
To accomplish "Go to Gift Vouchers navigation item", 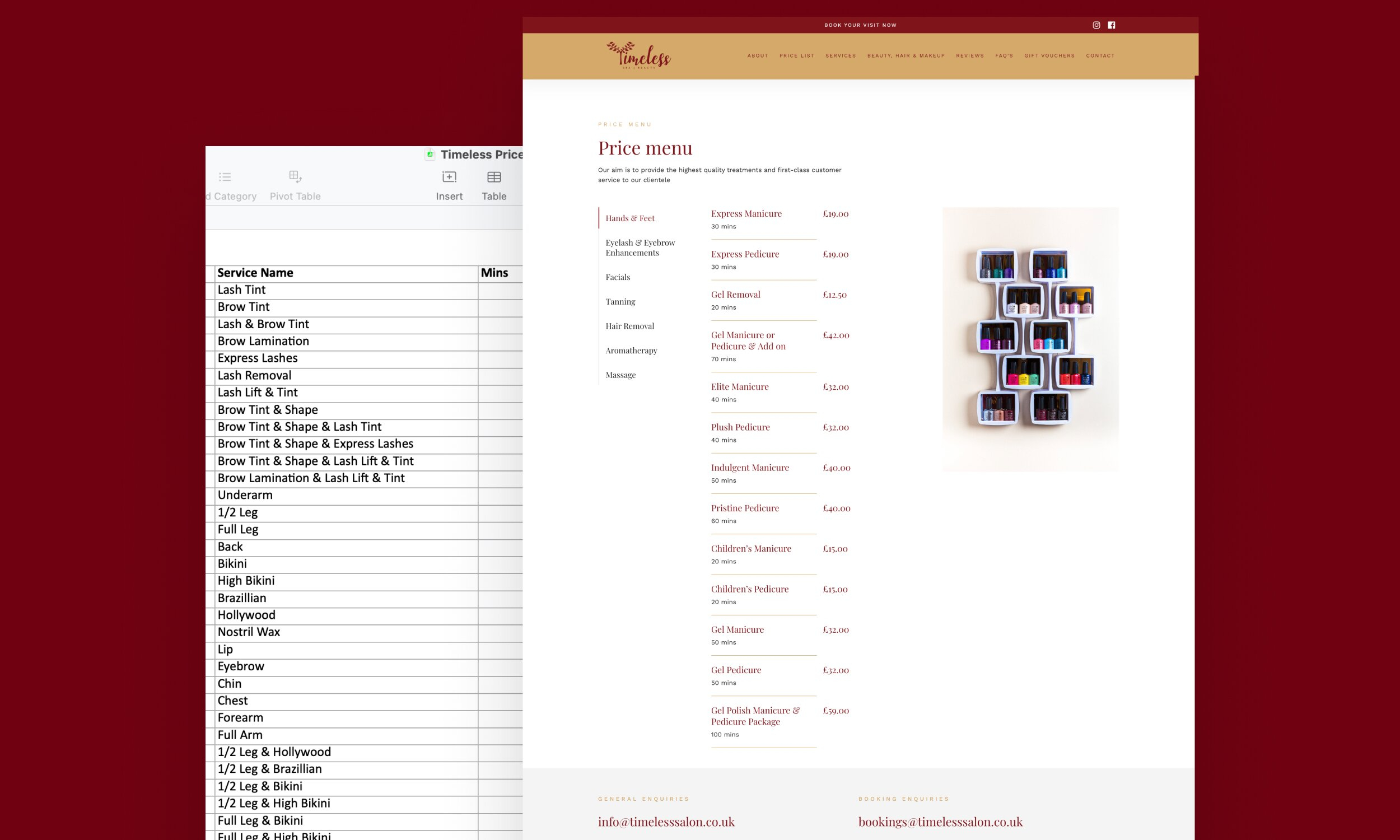I will pyautogui.click(x=1049, y=55).
